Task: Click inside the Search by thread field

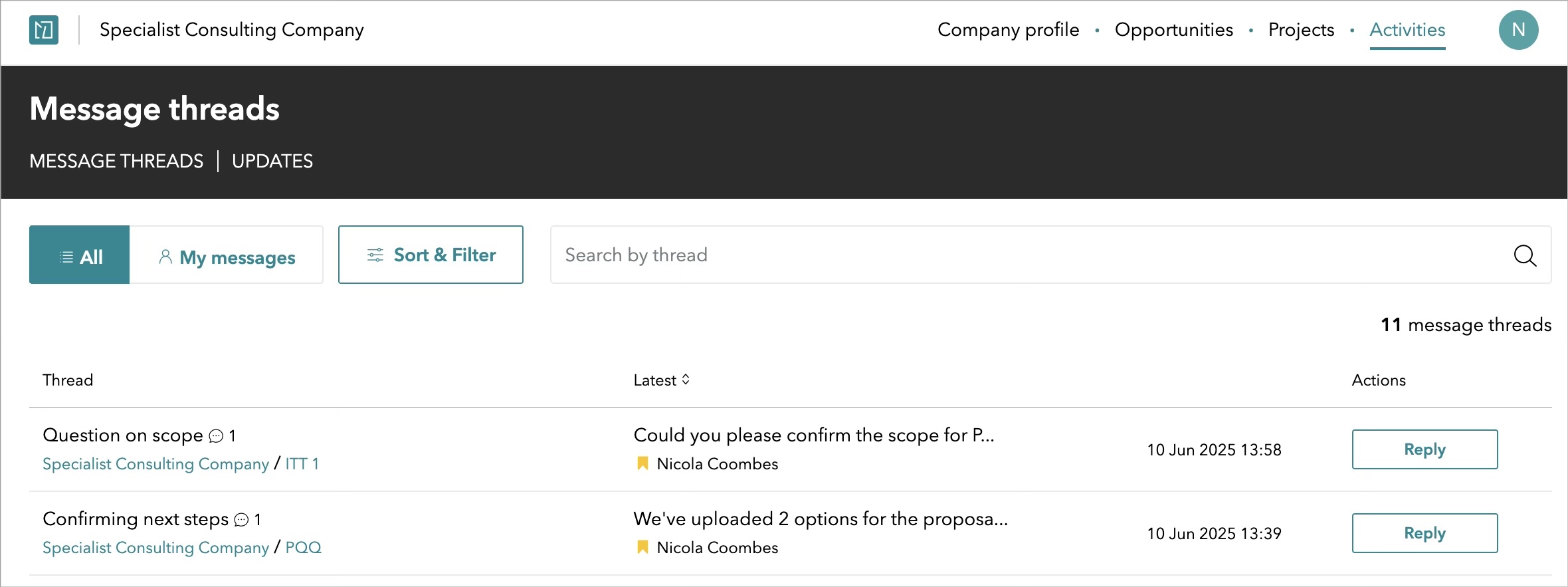Action: coord(797,255)
